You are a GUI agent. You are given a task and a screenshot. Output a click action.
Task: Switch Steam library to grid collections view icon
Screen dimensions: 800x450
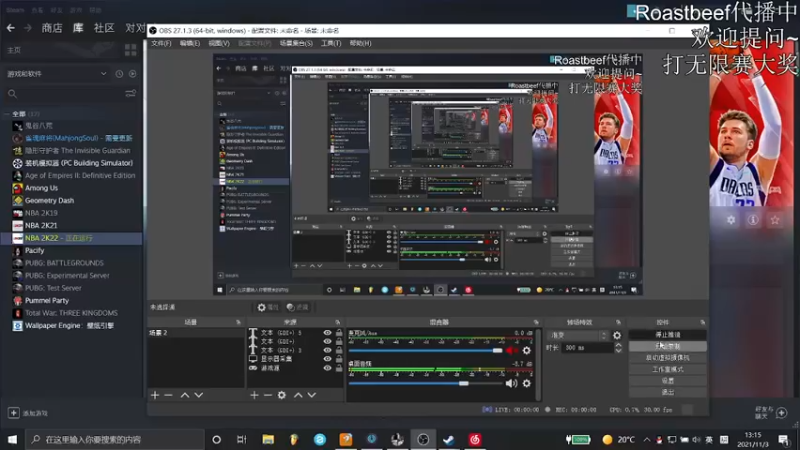tap(131, 50)
